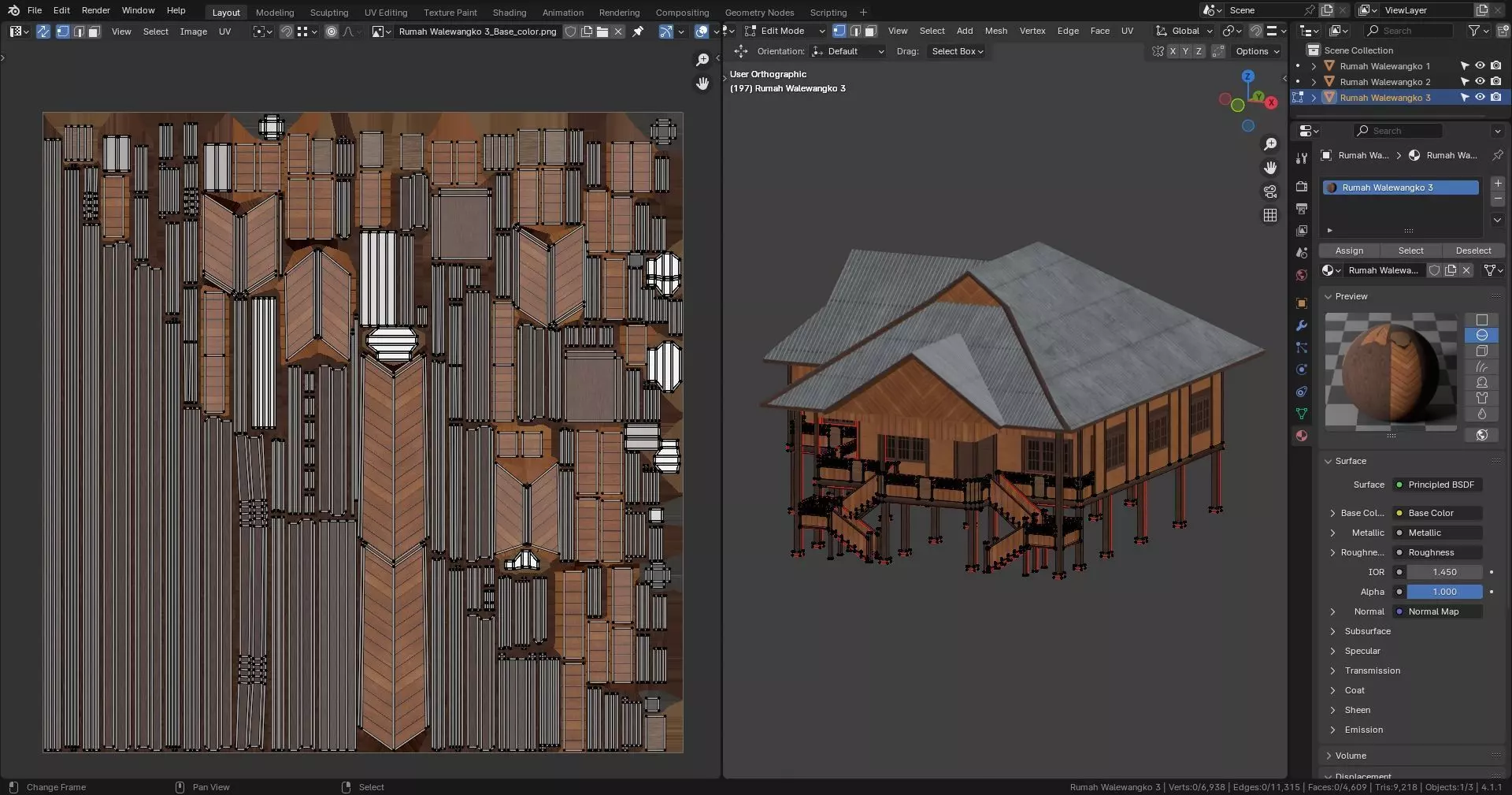Open the Output properties tab icon

tap(1302, 209)
